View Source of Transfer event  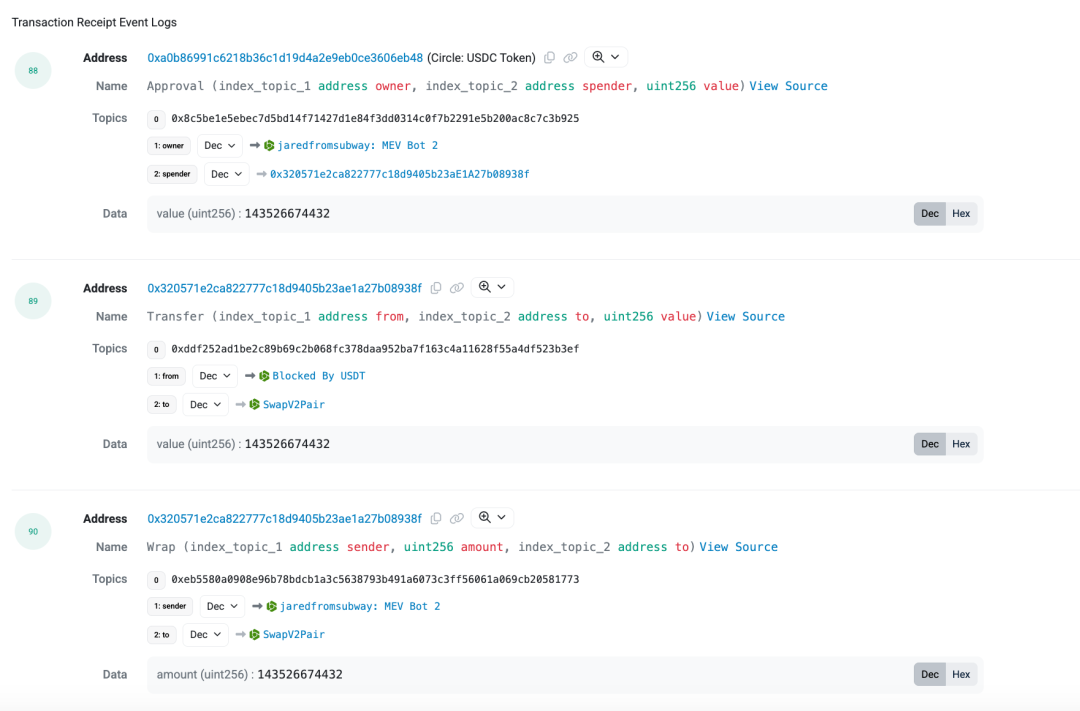[746, 316]
